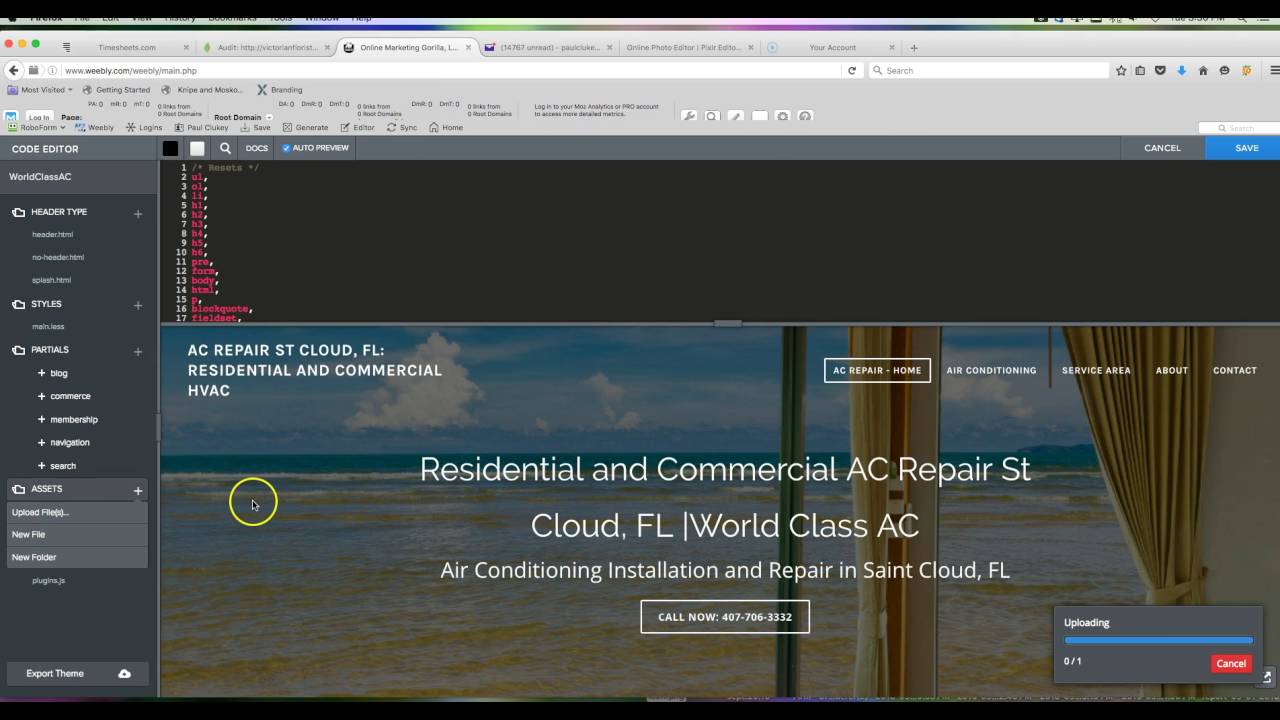This screenshot has height=720, width=1280.
Task: Open the Firefox hamburger menu
Action: (x=1275, y=70)
